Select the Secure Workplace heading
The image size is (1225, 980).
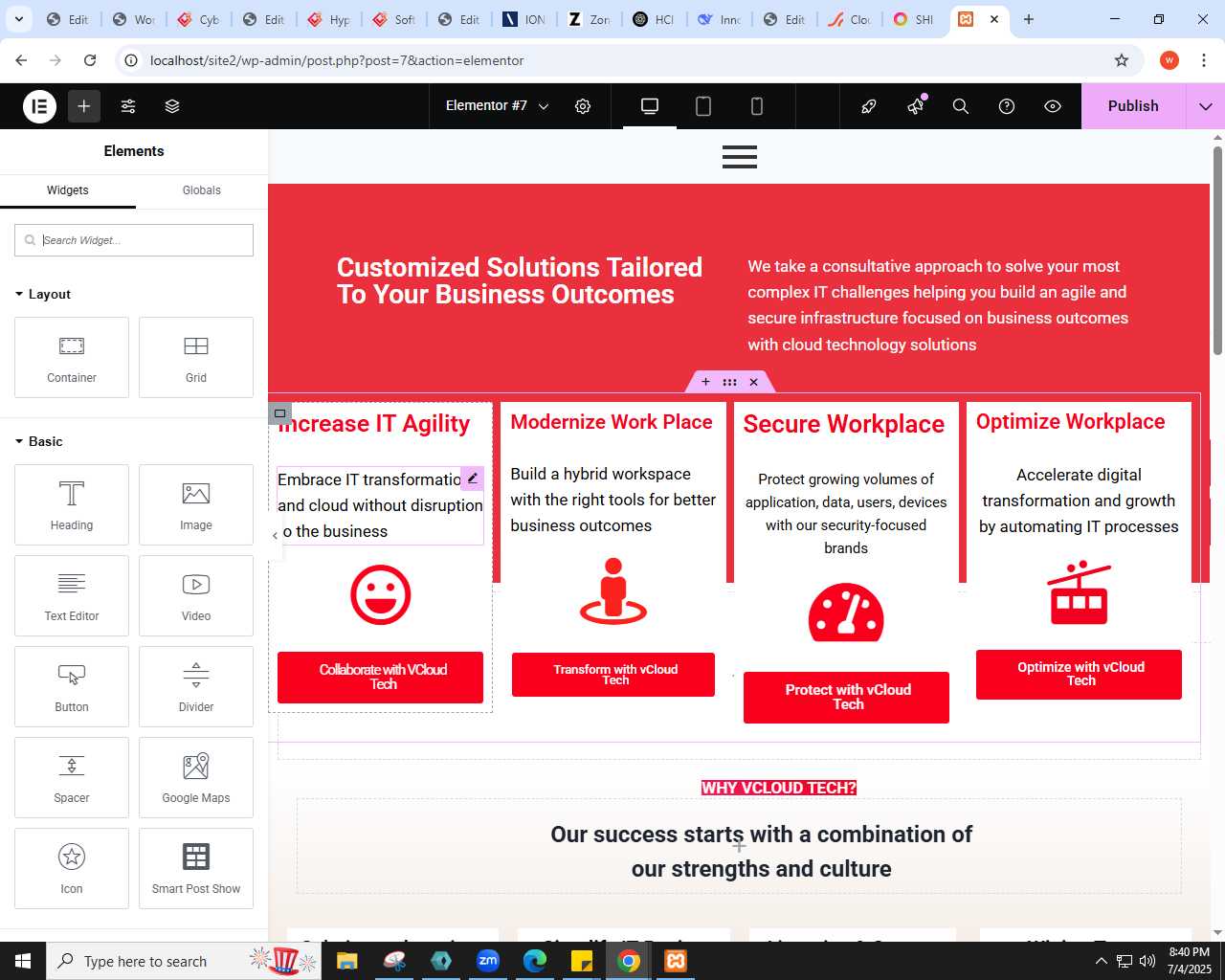(844, 424)
